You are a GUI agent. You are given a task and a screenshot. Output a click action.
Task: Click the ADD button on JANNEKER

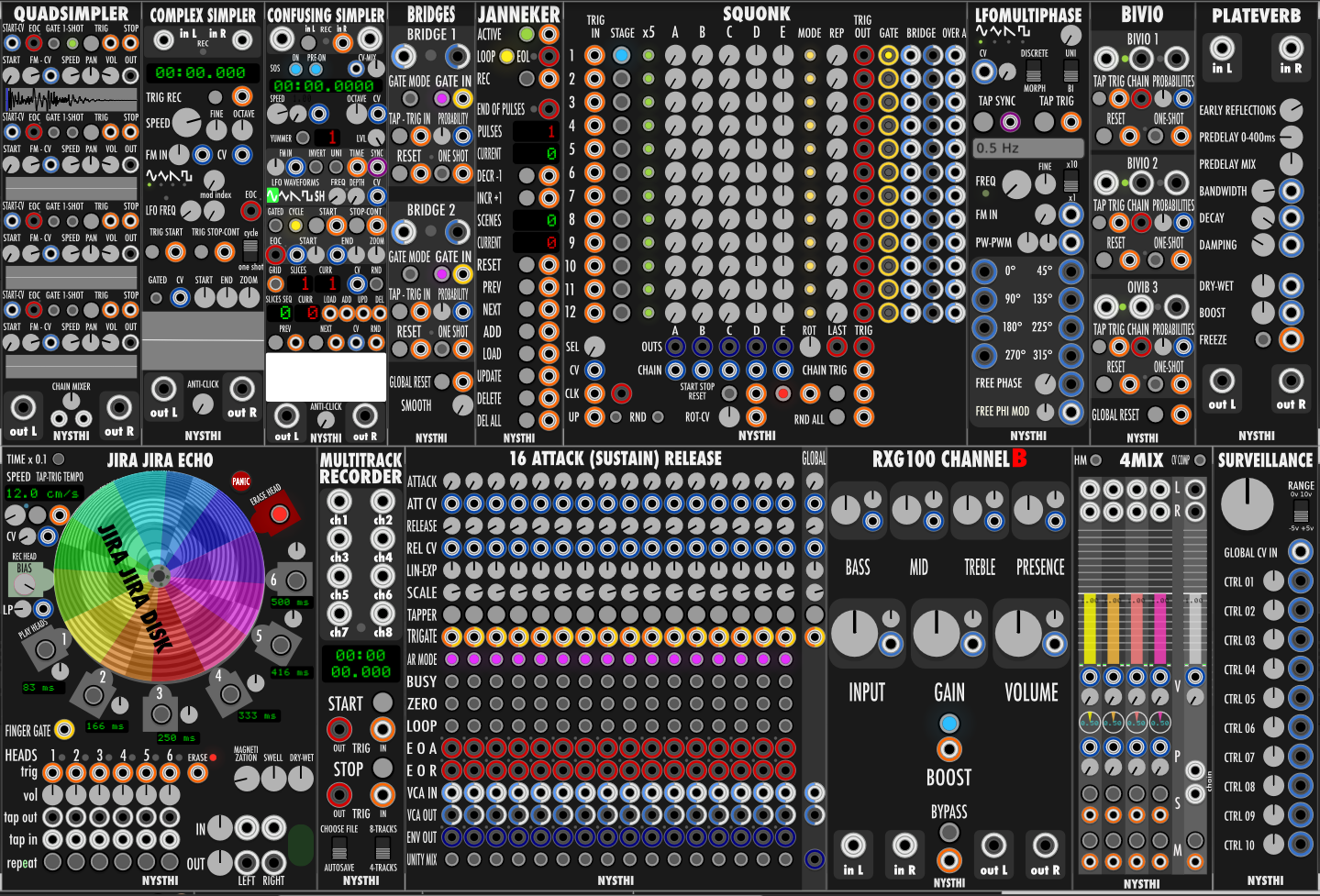(x=527, y=332)
